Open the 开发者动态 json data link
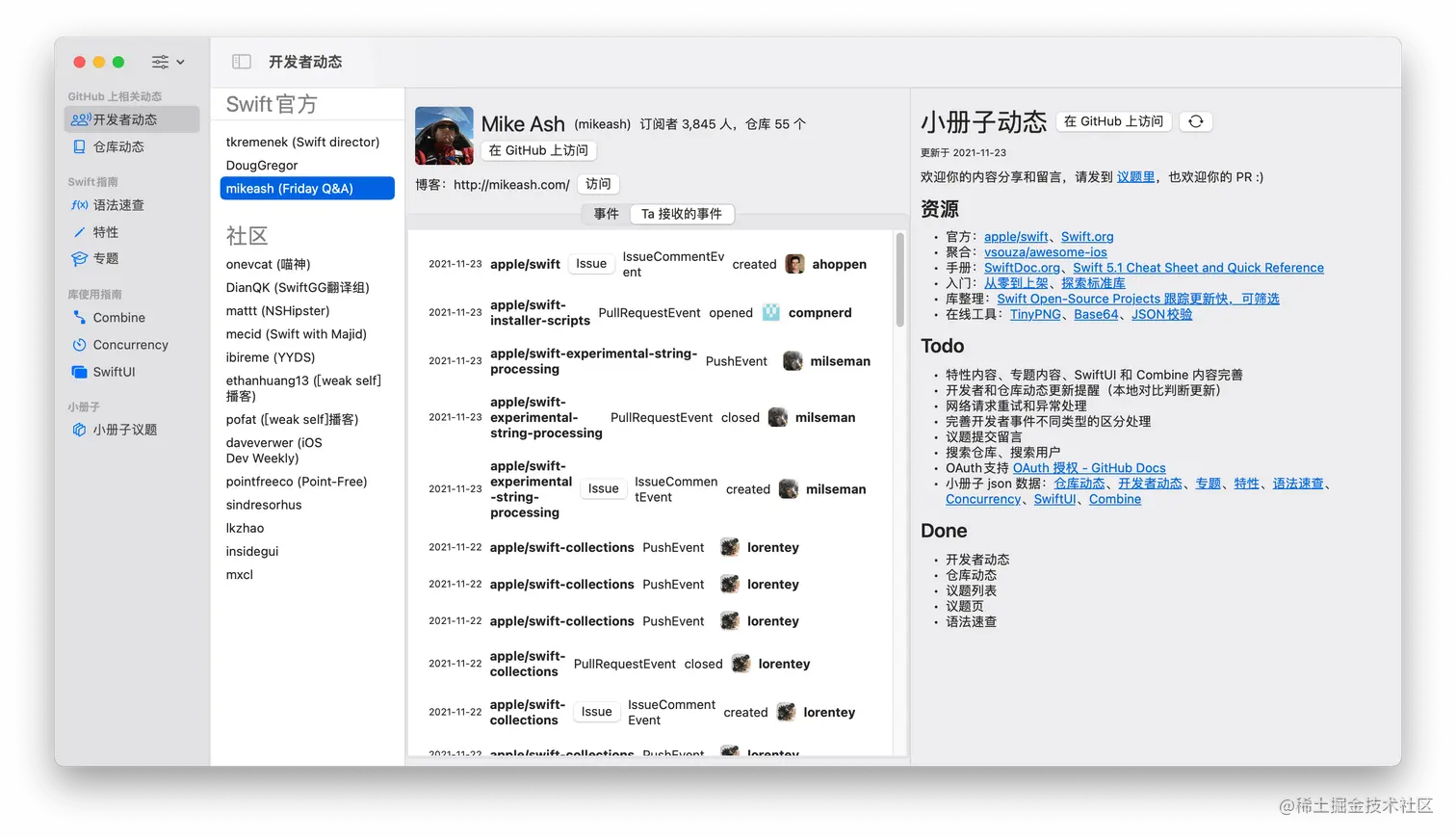This screenshot has height=838, width=1456. tap(1150, 484)
